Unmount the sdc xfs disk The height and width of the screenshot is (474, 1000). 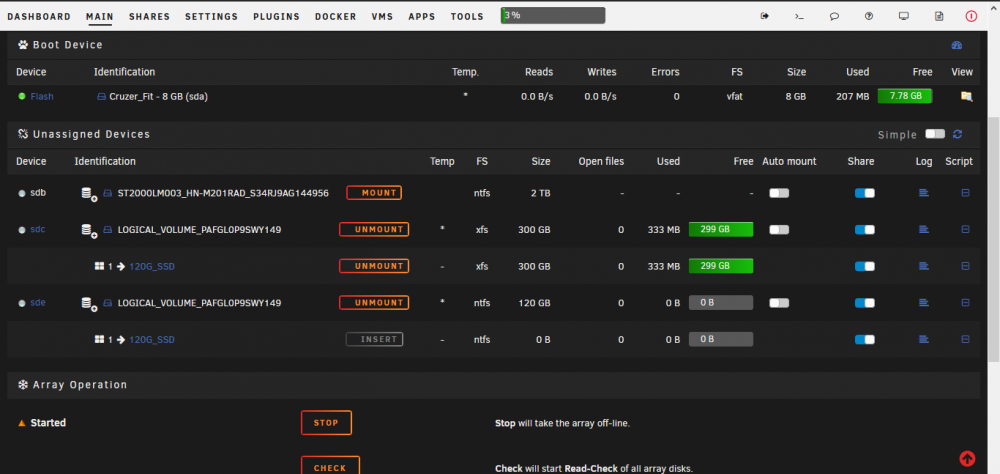(374, 229)
